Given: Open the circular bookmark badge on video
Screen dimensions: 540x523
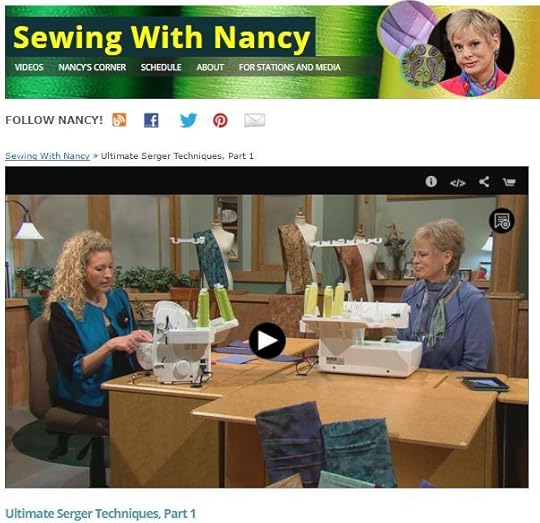Looking at the screenshot, I should (502, 220).
